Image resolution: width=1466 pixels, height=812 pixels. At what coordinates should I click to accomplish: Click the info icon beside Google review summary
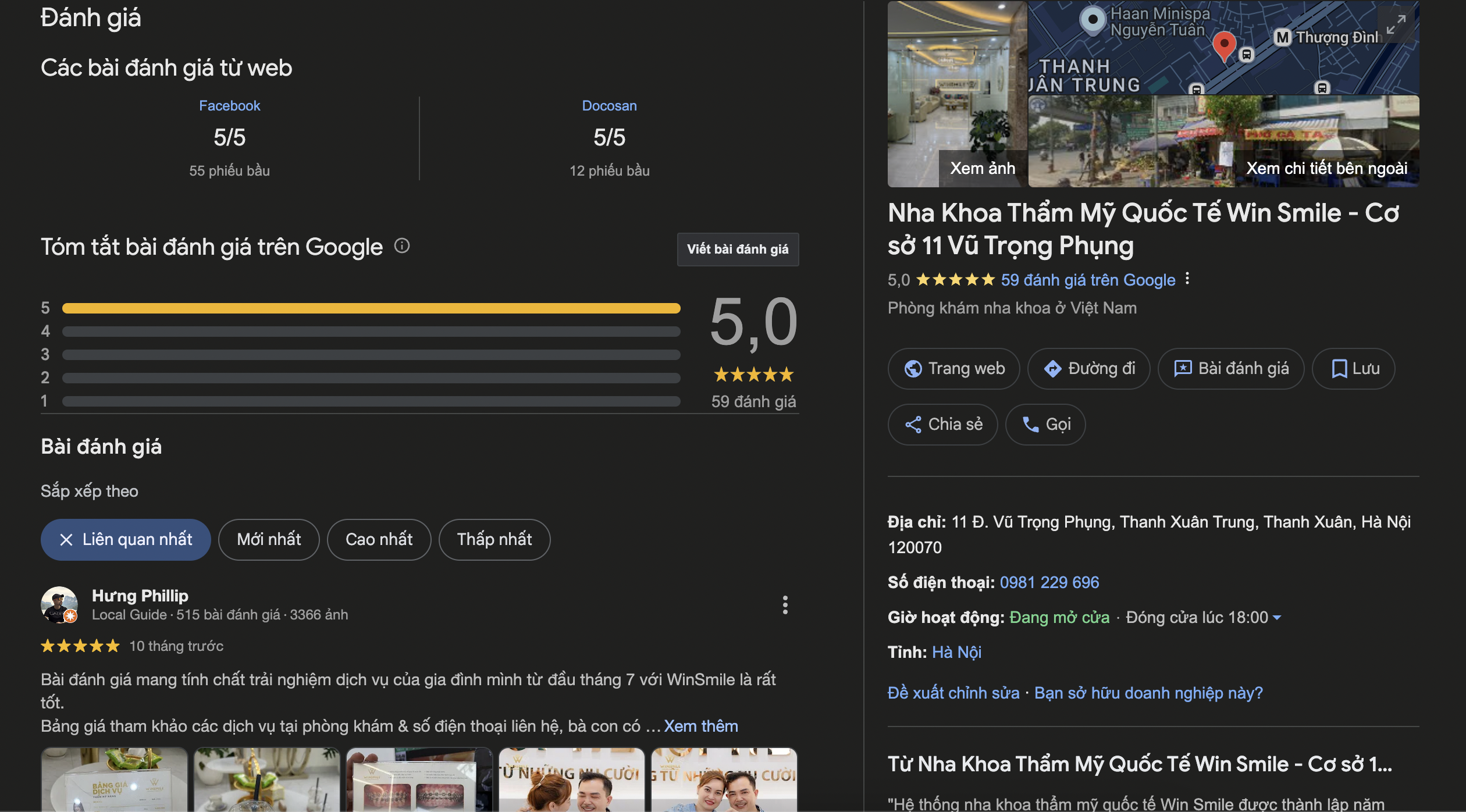point(402,246)
